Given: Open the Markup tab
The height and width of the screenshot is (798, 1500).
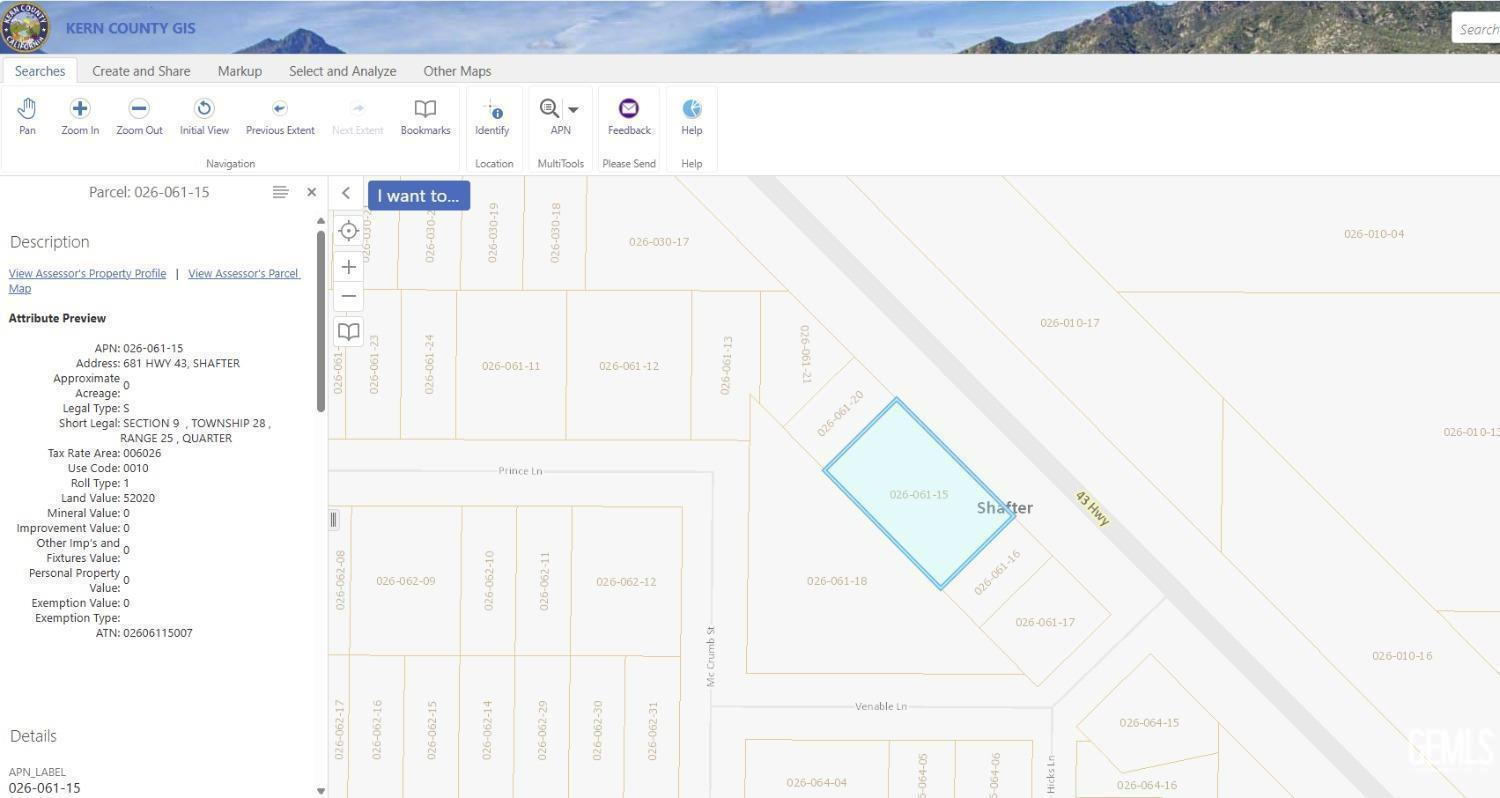Looking at the screenshot, I should 240,71.
